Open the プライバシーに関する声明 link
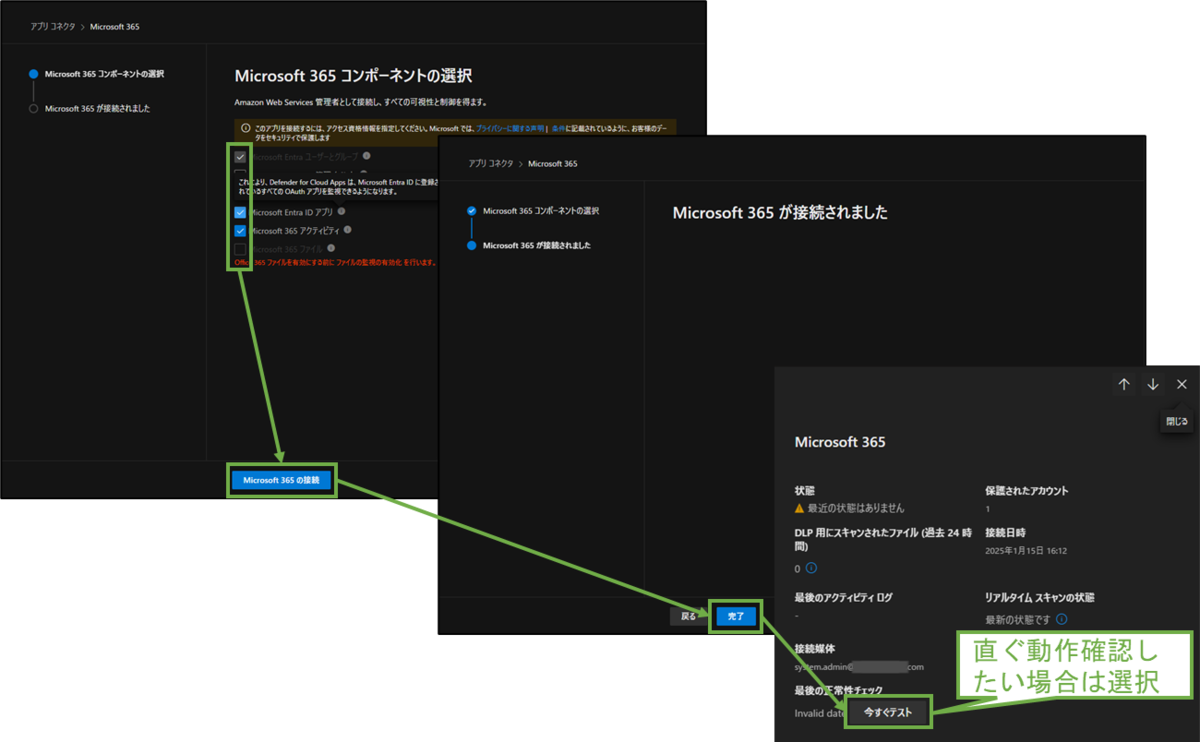The width and height of the screenshot is (1200, 742). [x=511, y=129]
